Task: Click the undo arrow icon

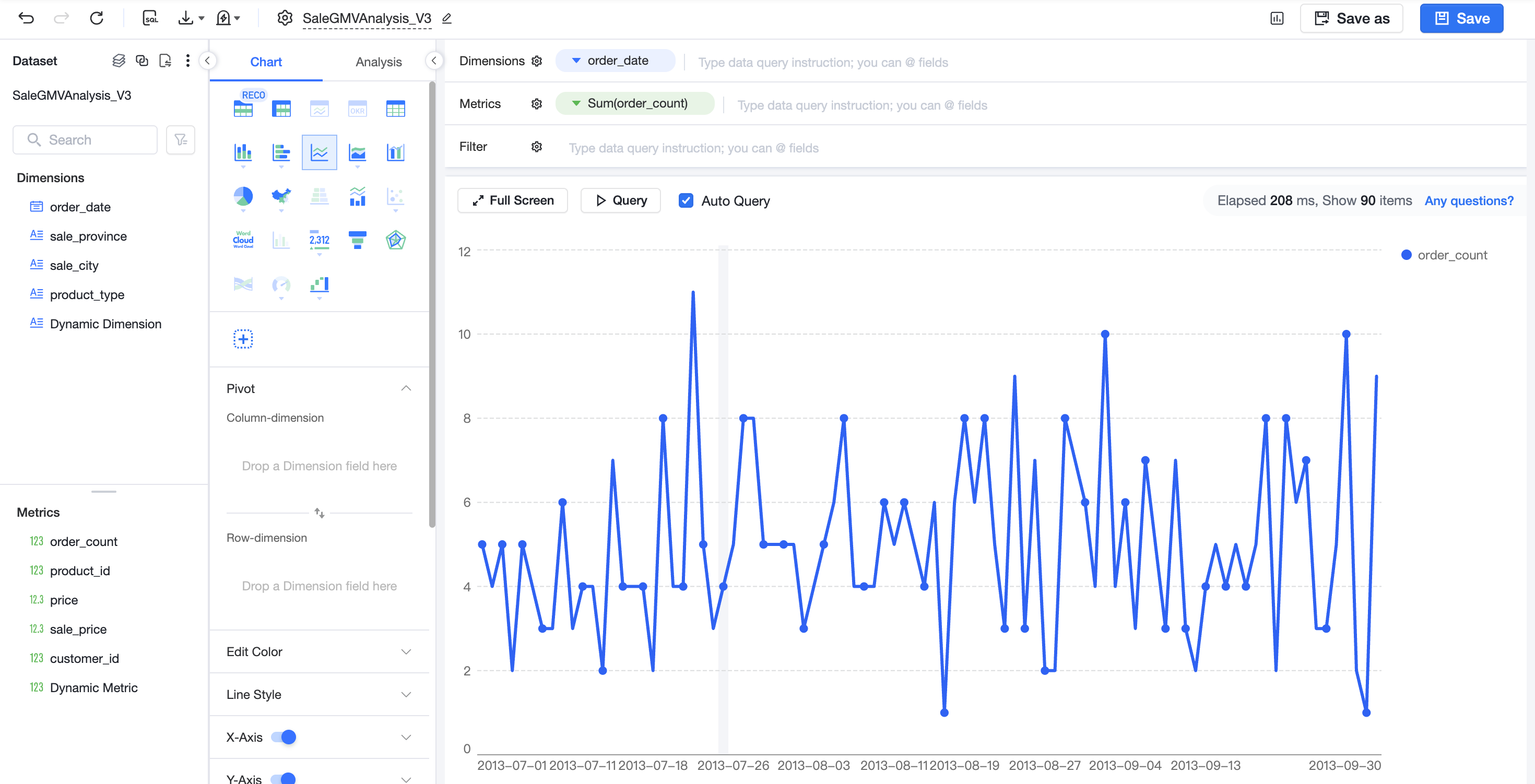Action: coord(26,18)
